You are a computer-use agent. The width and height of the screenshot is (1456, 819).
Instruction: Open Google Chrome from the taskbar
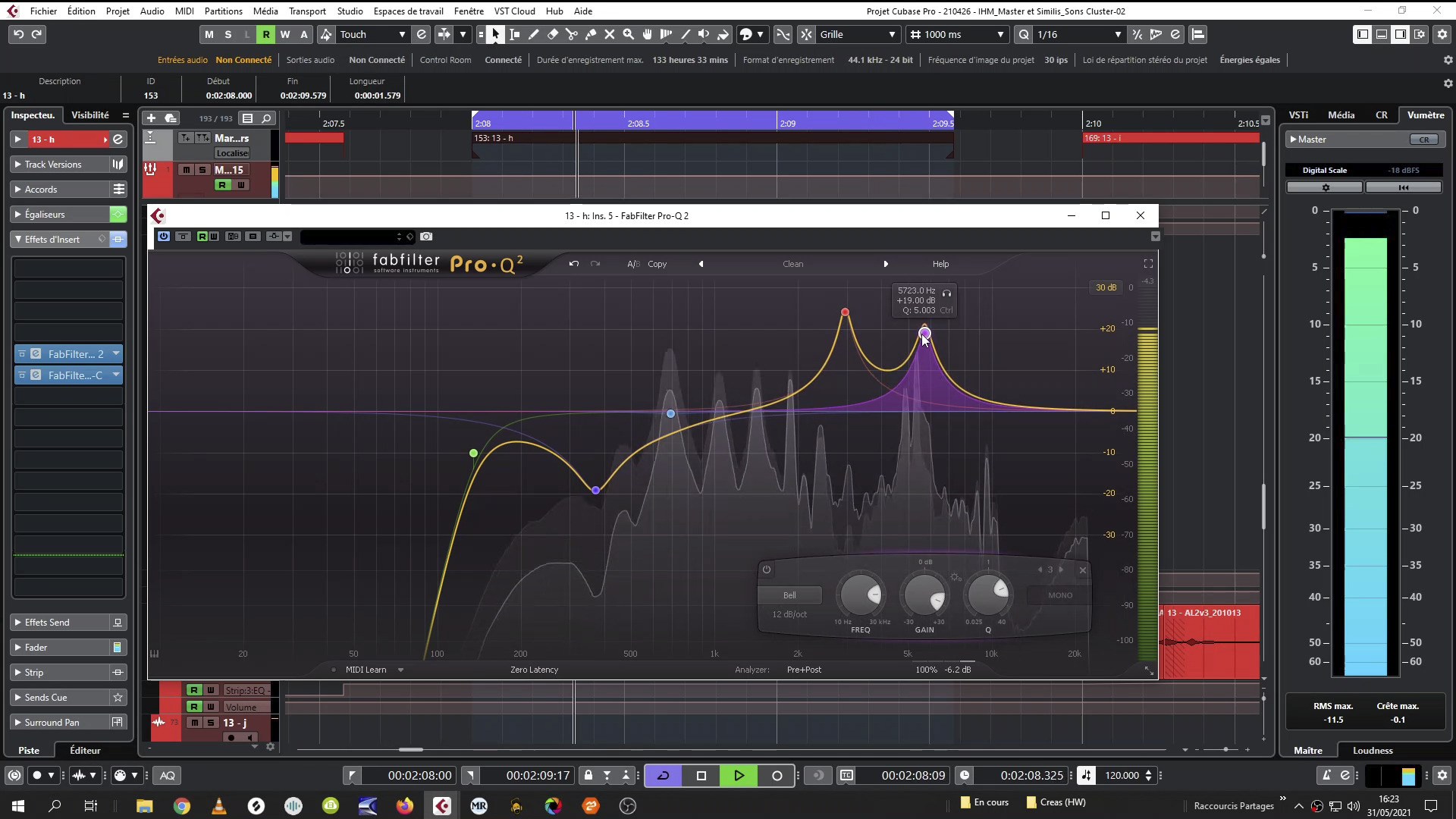click(x=182, y=805)
